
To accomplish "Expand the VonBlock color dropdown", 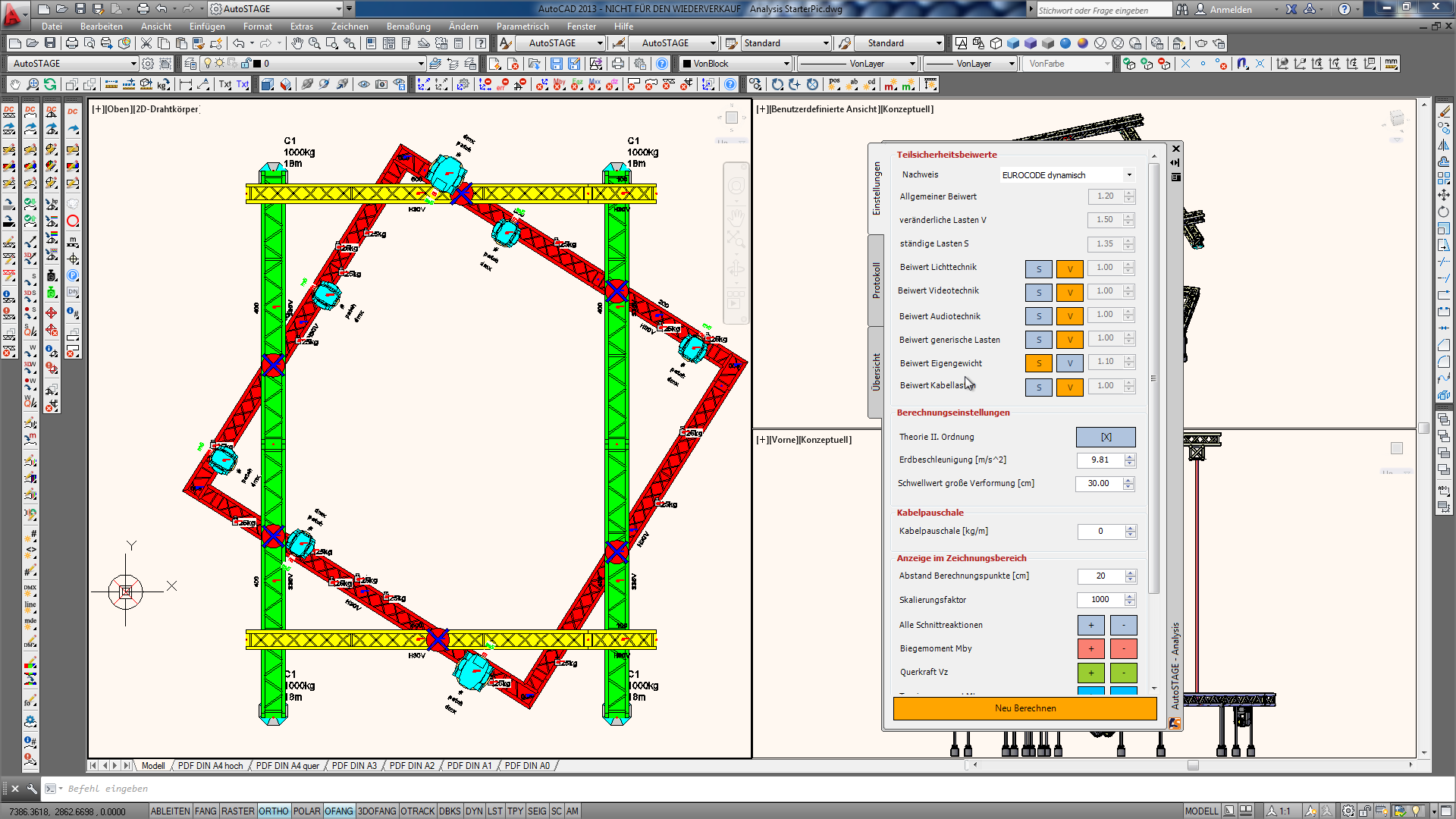I will pos(786,64).
